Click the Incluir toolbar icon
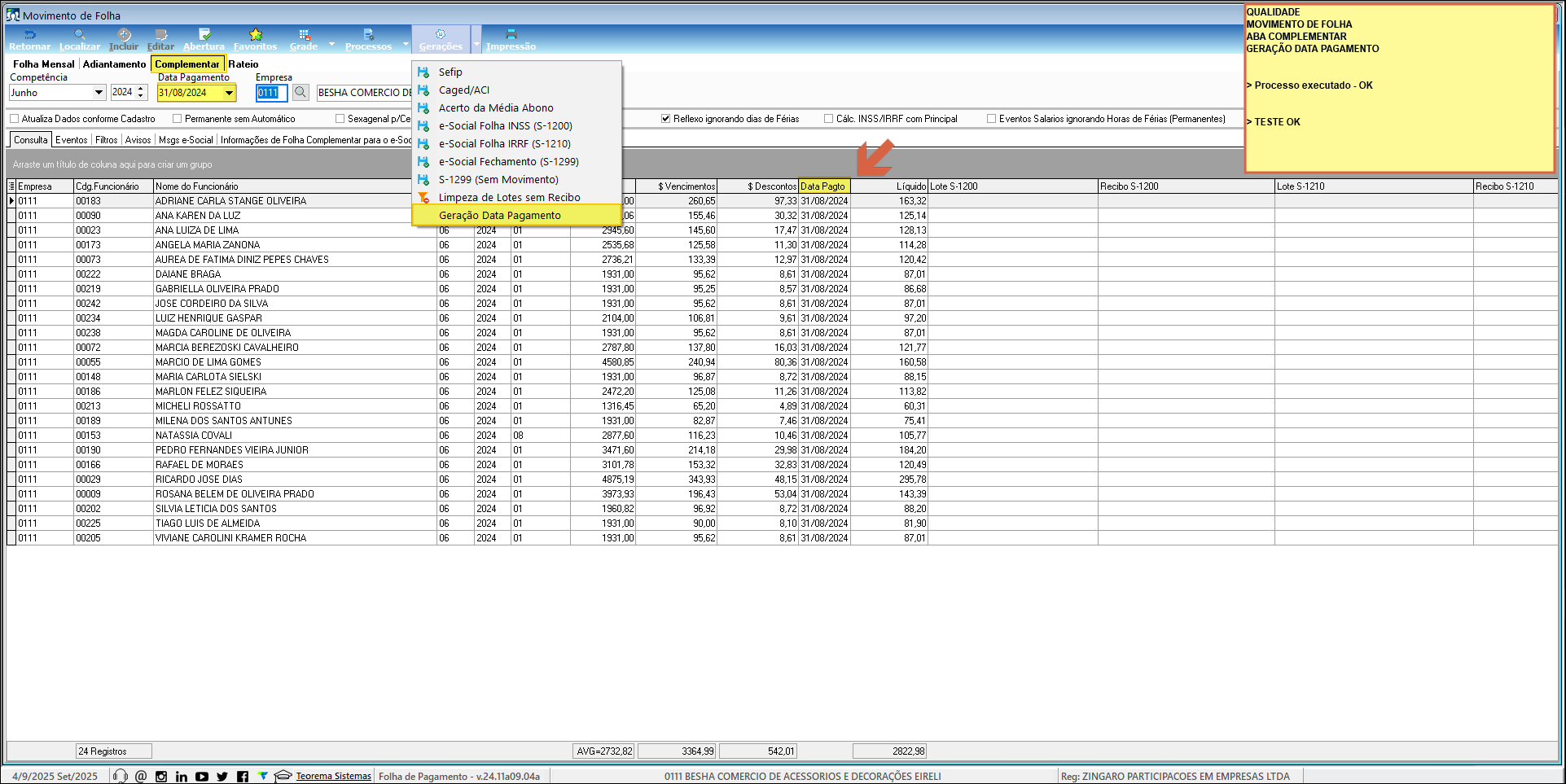 tap(124, 34)
